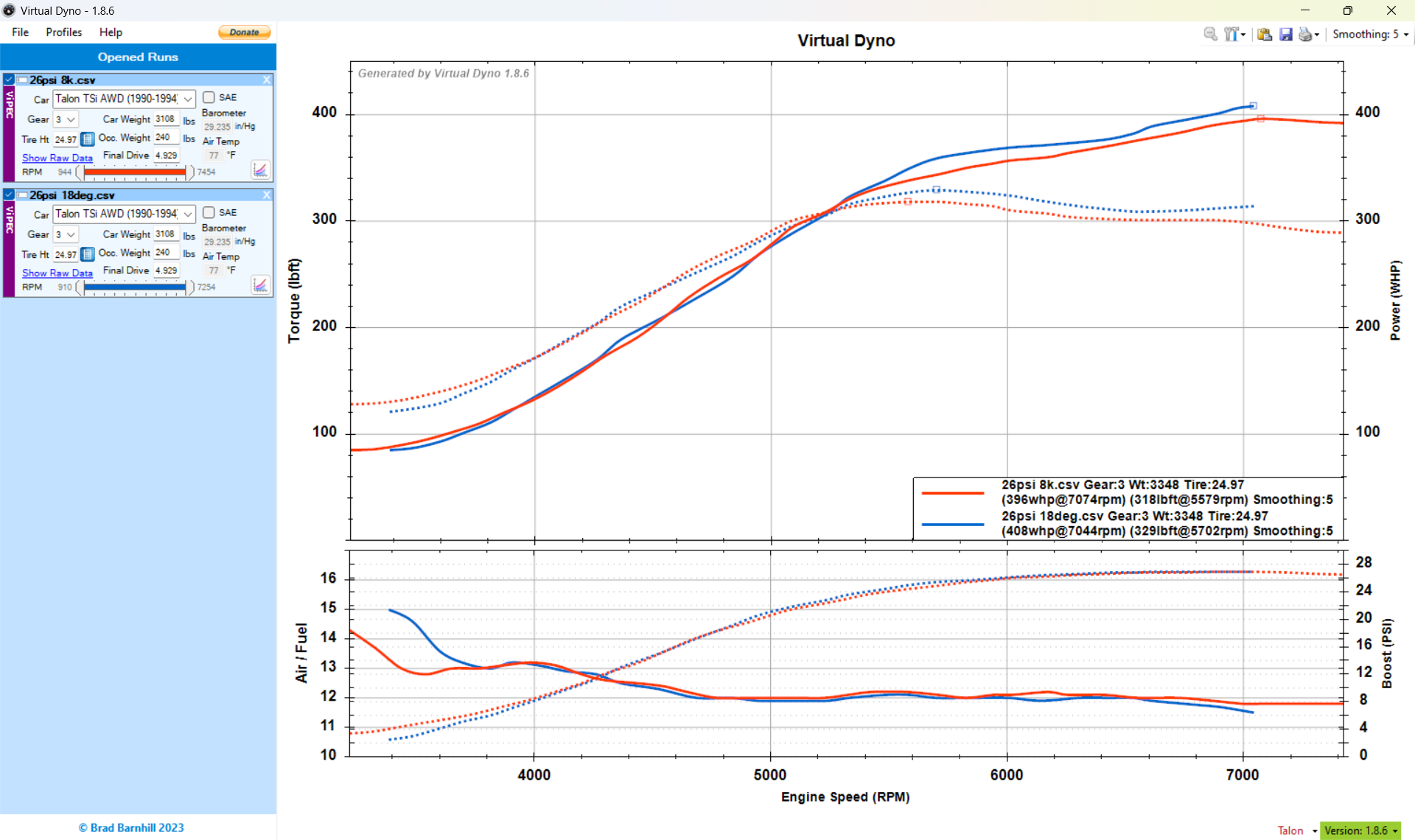This screenshot has width=1415, height=840.
Task: Click the red RPM range slider bar
Action: [x=135, y=172]
